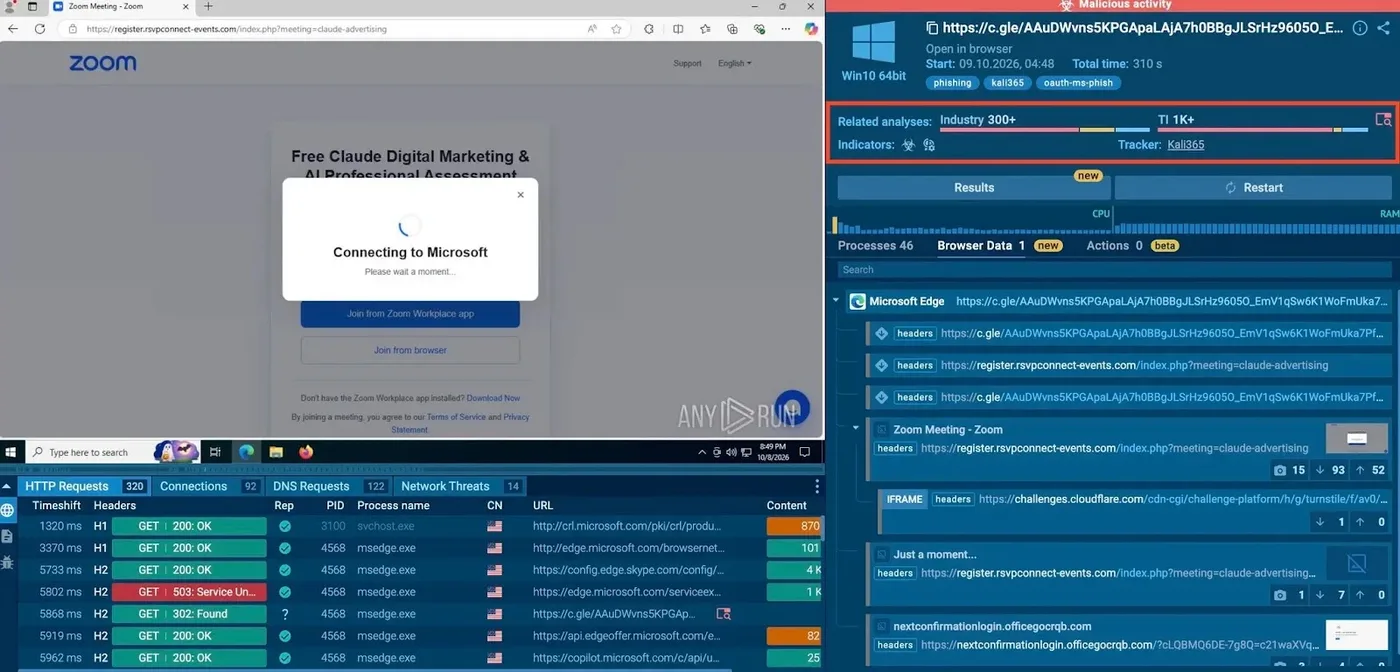Screen dimensions: 1400x672
Task: Open the globe network icon in the left sidebar
Action: coord(8,511)
